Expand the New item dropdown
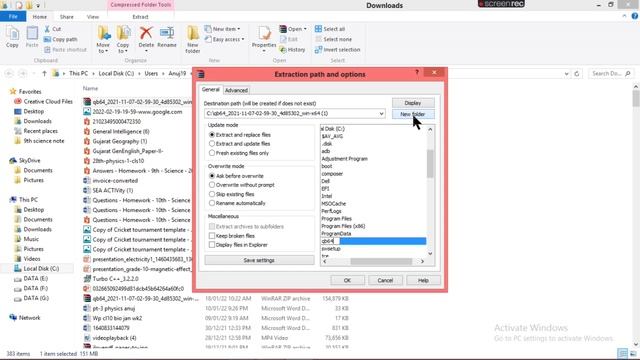Screen dimensions: 640x360 pos(239,29)
